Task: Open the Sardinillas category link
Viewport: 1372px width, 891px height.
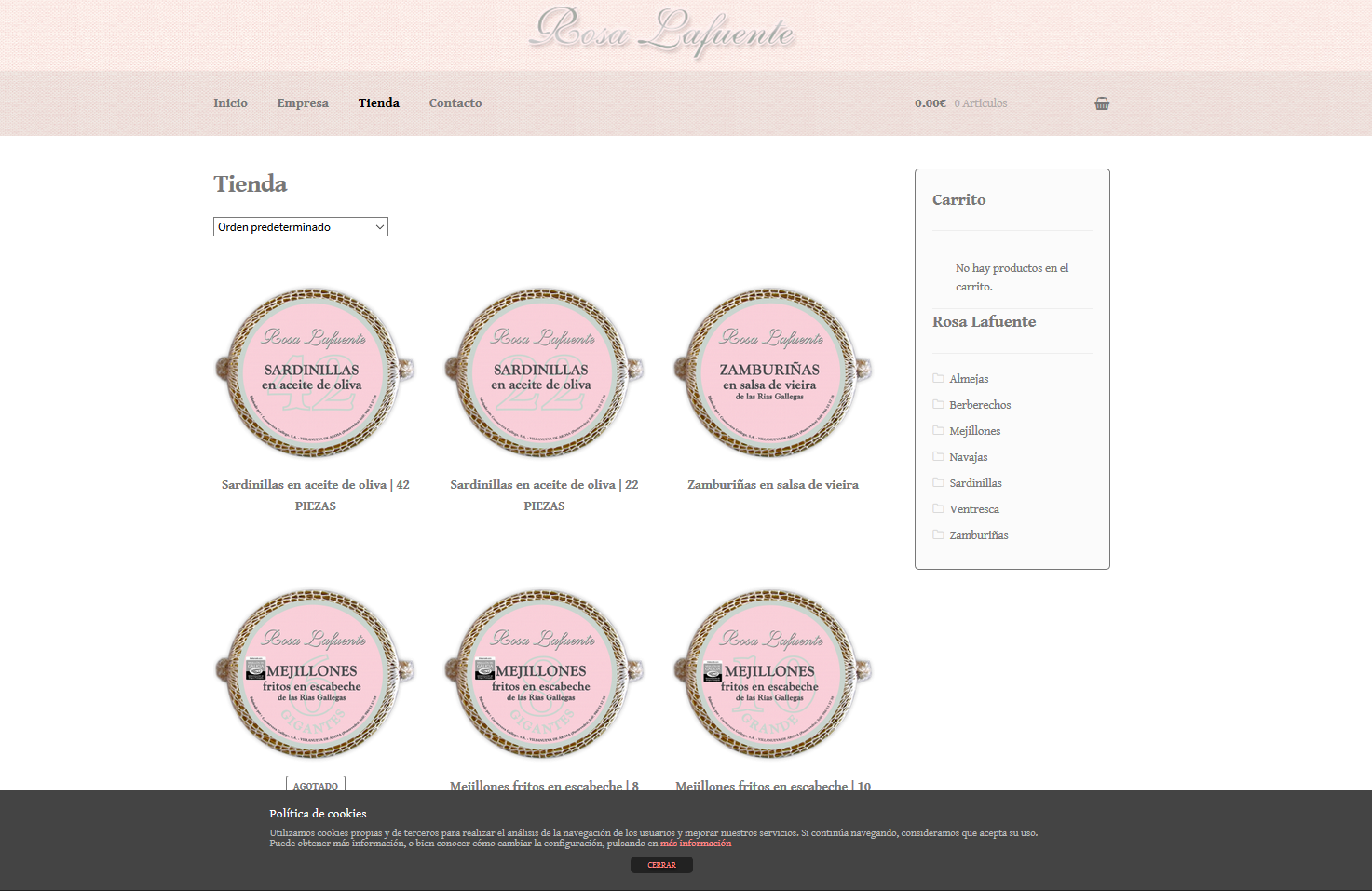Action: (x=976, y=483)
